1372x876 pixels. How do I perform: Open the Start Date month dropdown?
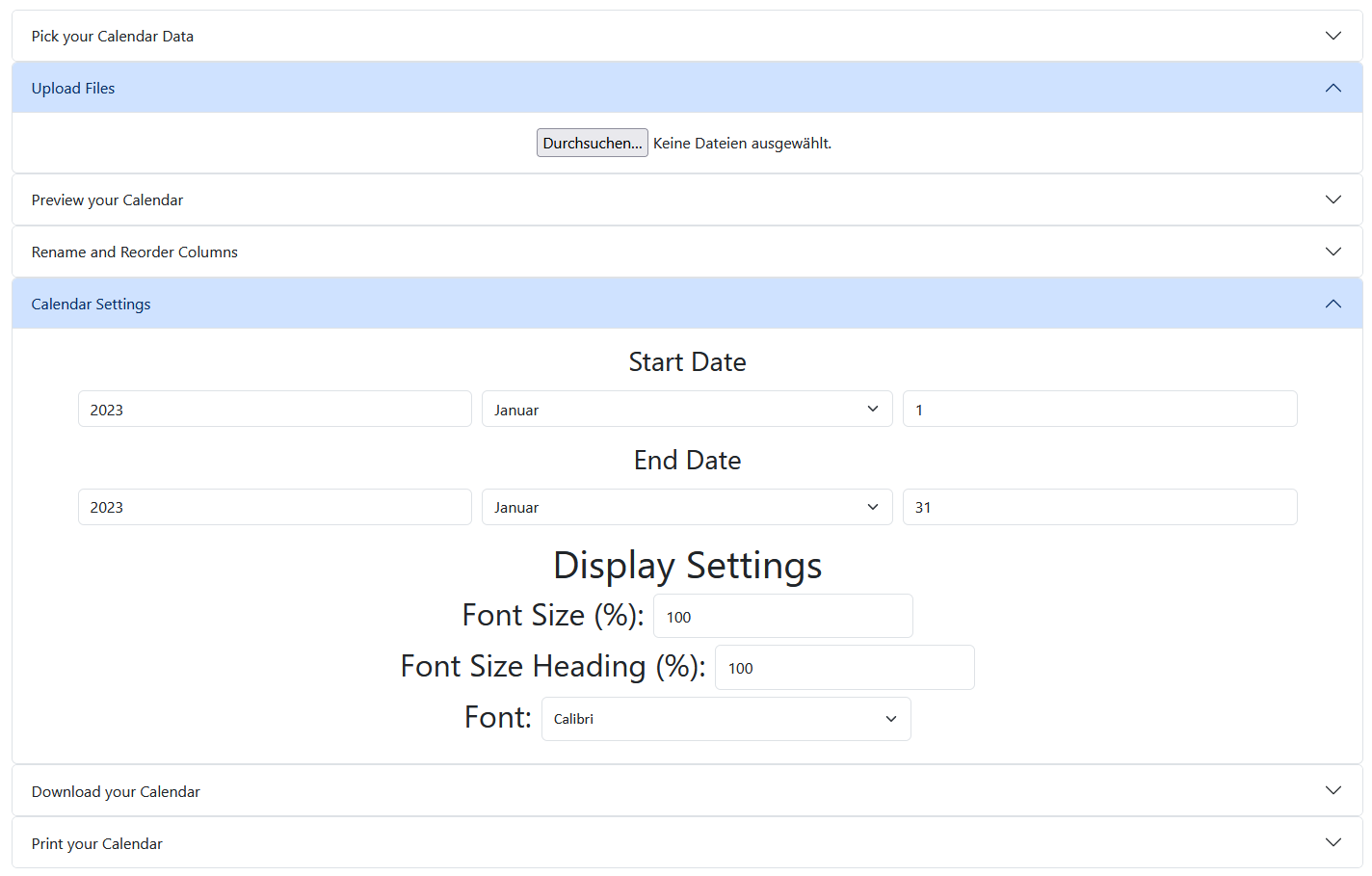point(687,409)
